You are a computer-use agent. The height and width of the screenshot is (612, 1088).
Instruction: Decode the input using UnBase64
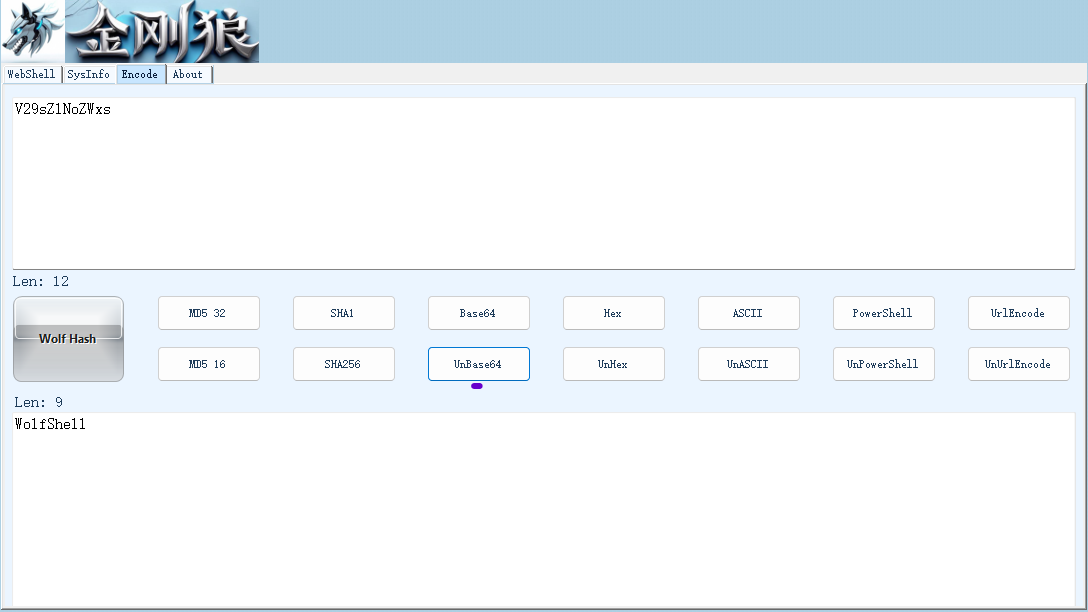pos(479,364)
